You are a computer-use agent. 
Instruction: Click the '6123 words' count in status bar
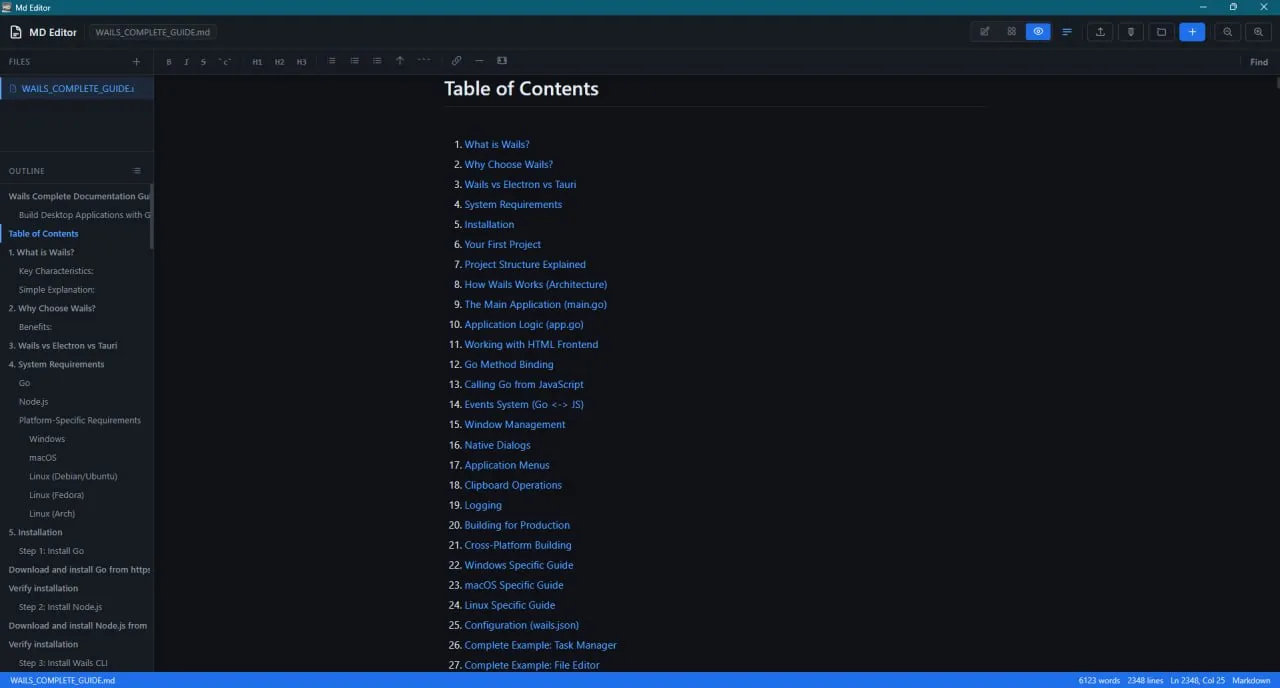click(x=1099, y=680)
